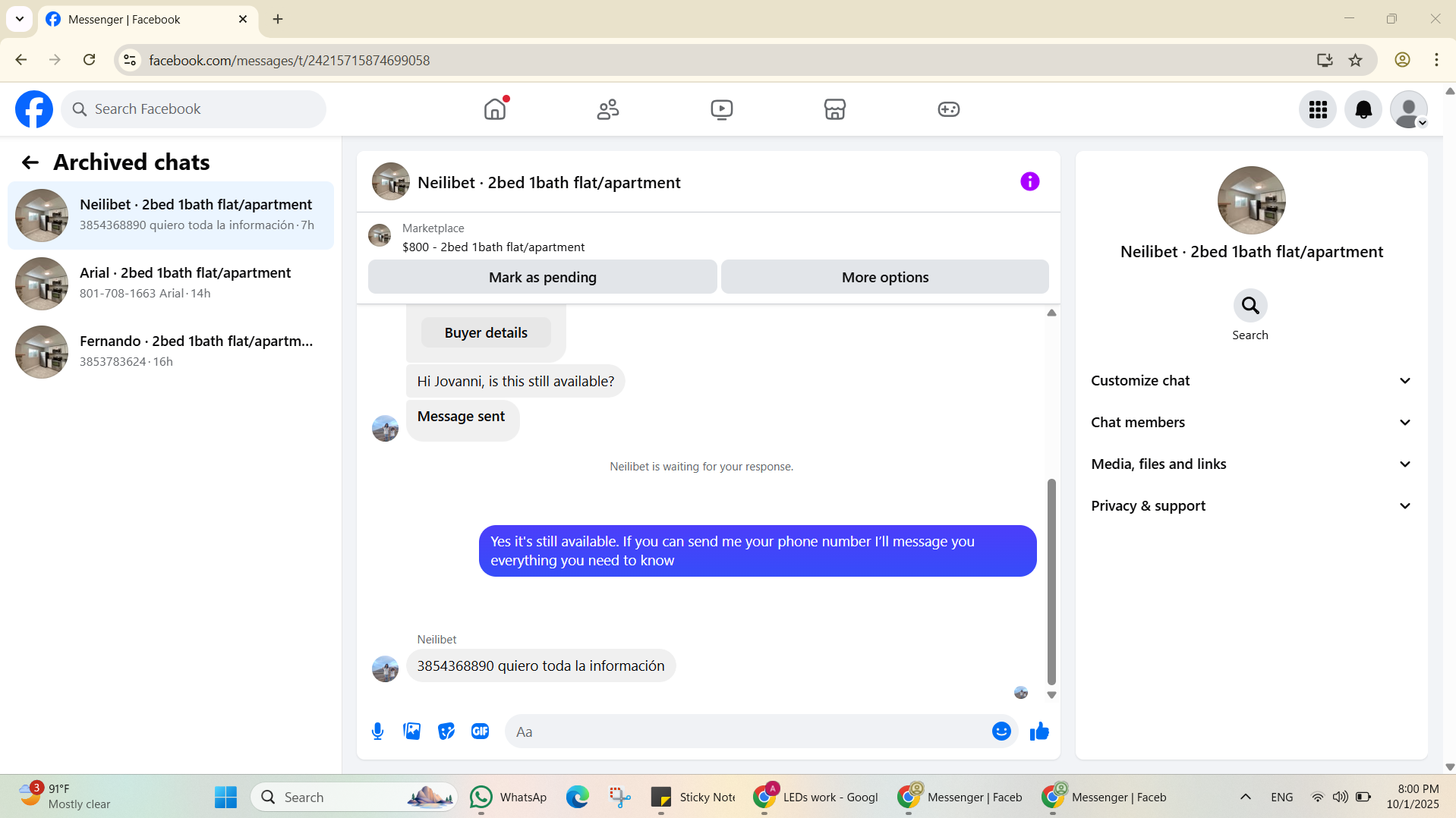Select the message '3854368890 quiero toda la información'
This screenshot has width=1456, height=818.
540,666
